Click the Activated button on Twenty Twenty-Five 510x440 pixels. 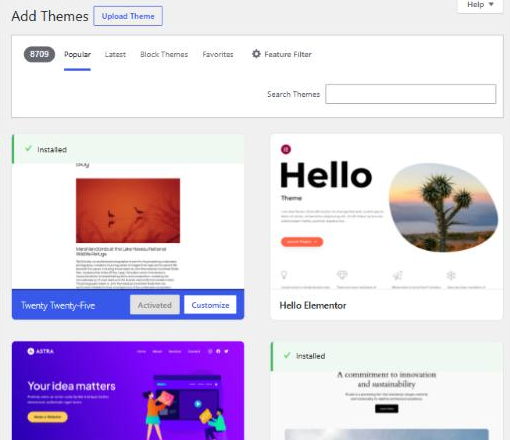click(x=155, y=305)
